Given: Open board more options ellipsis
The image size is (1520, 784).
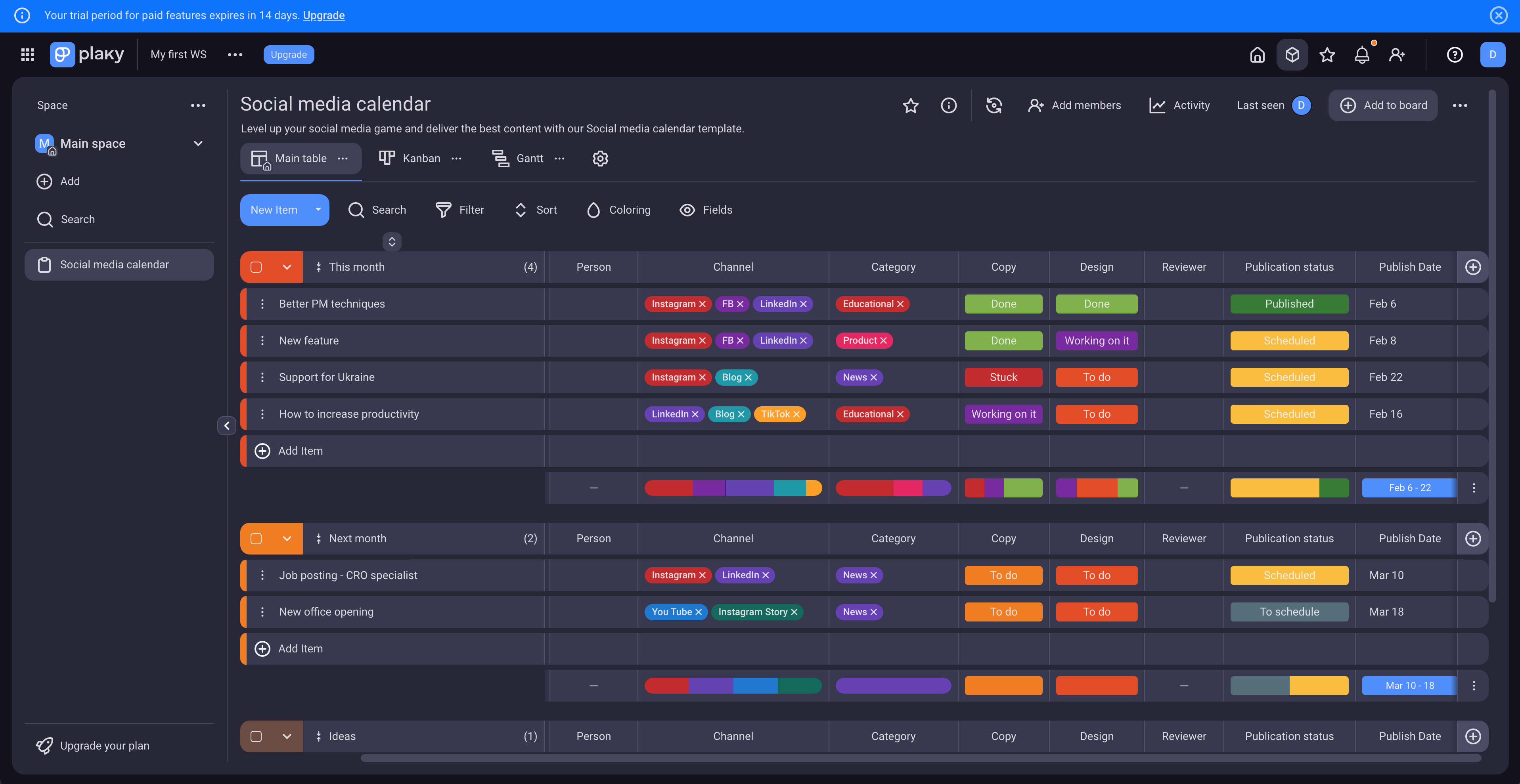Looking at the screenshot, I should (1460, 105).
